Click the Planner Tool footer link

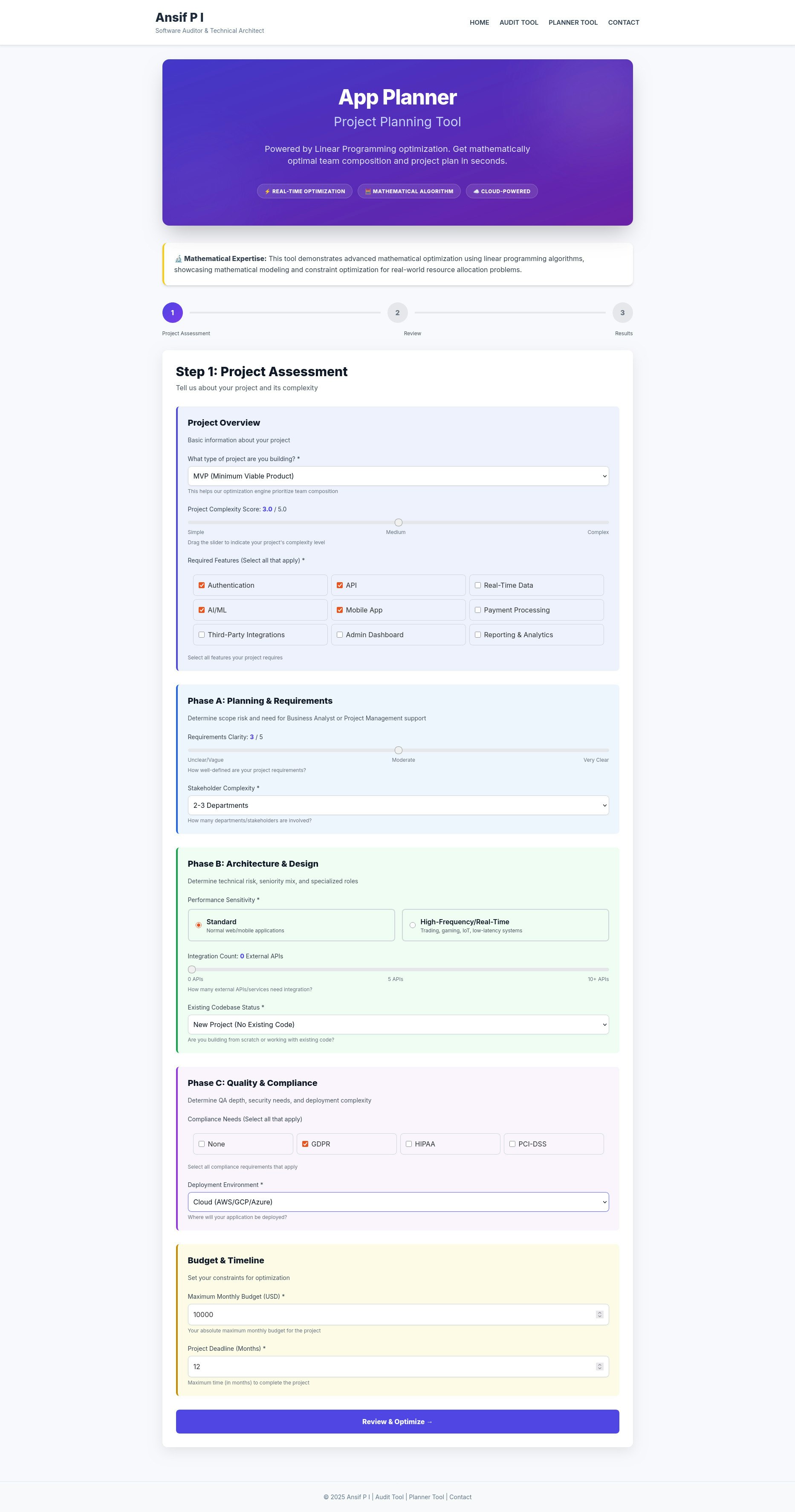click(x=426, y=1497)
